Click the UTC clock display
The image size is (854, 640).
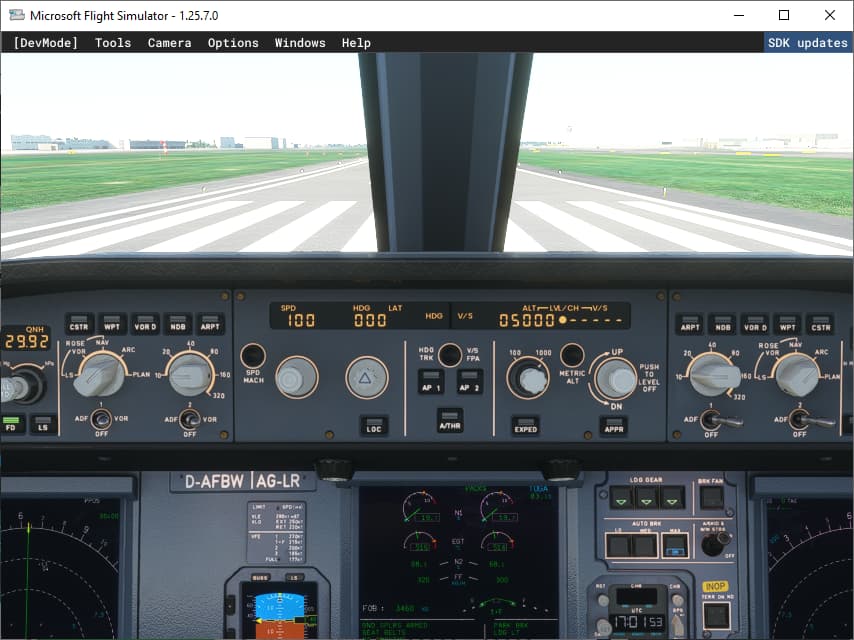[x=638, y=622]
